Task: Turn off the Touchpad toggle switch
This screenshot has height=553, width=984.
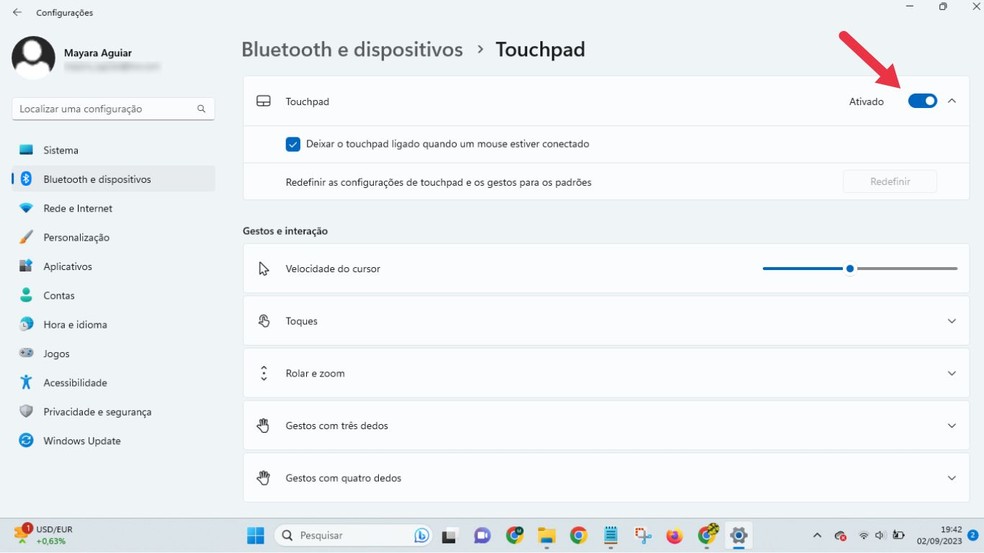Action: pyautogui.click(x=922, y=101)
